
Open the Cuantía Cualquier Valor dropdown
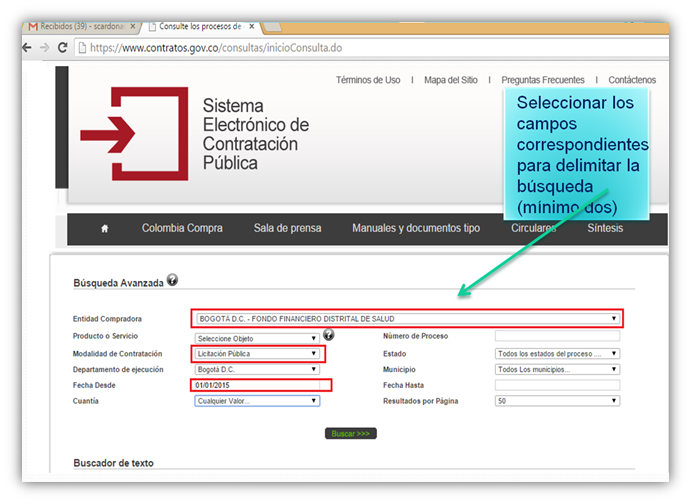click(257, 401)
